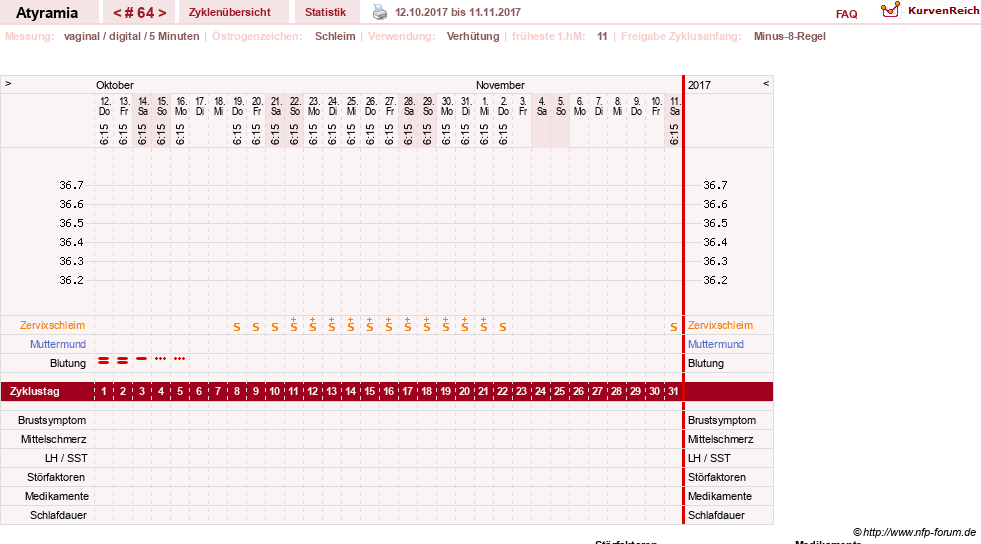Click the 6:15 time for 12. Do

104,134
